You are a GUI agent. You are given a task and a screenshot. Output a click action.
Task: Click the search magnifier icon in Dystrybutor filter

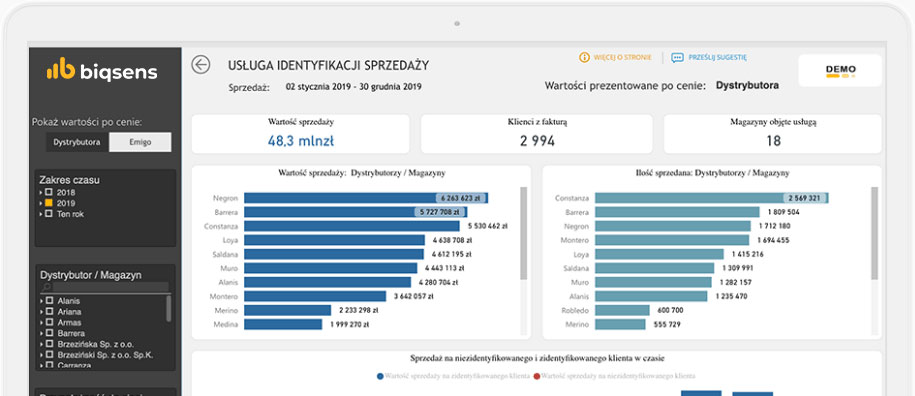pyautogui.click(x=46, y=287)
